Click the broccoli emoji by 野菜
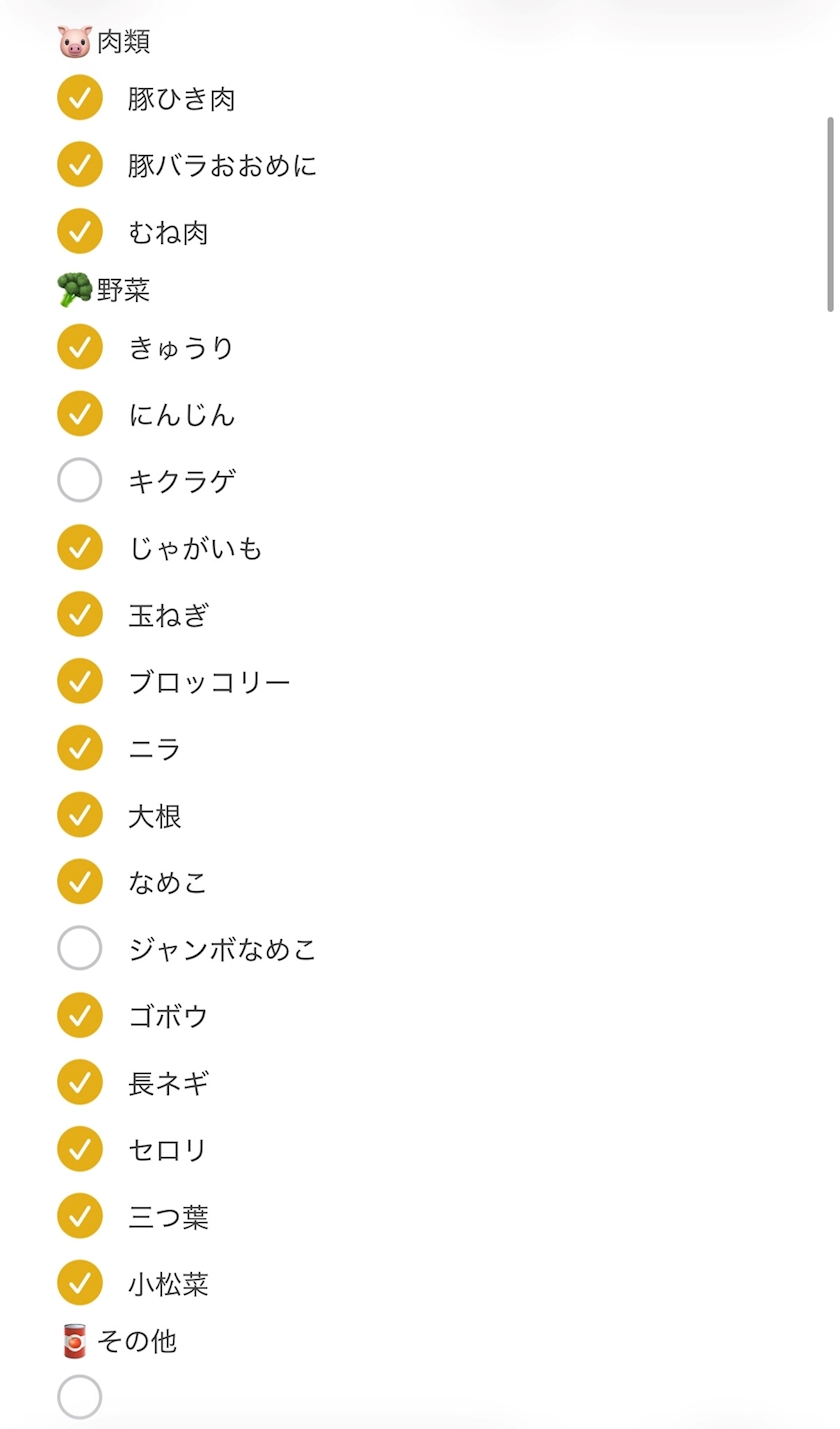The width and height of the screenshot is (840, 1429). coord(75,290)
